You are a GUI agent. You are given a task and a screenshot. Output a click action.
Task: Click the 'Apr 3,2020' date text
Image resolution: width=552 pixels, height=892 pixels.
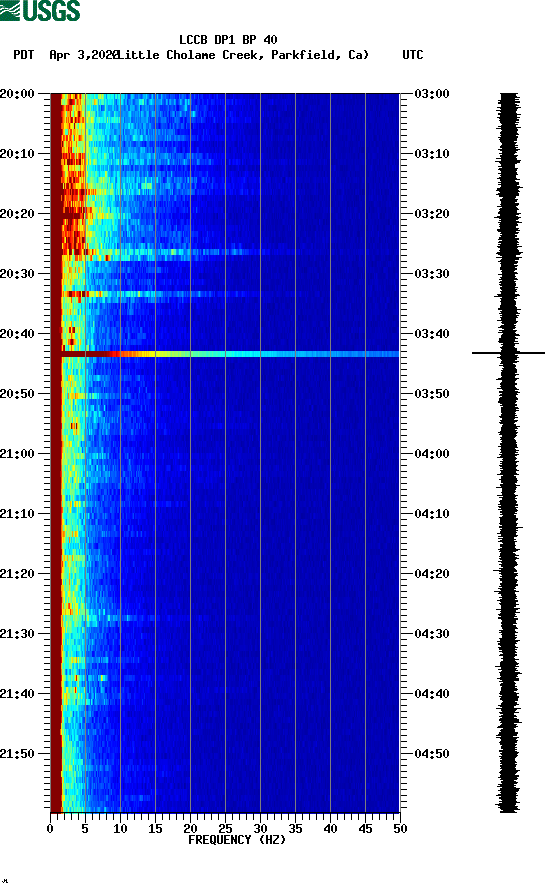click(84, 55)
